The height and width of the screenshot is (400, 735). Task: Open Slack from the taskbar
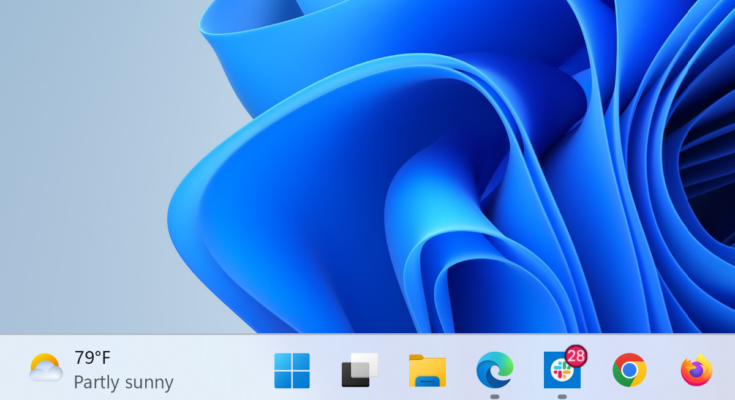(x=560, y=372)
